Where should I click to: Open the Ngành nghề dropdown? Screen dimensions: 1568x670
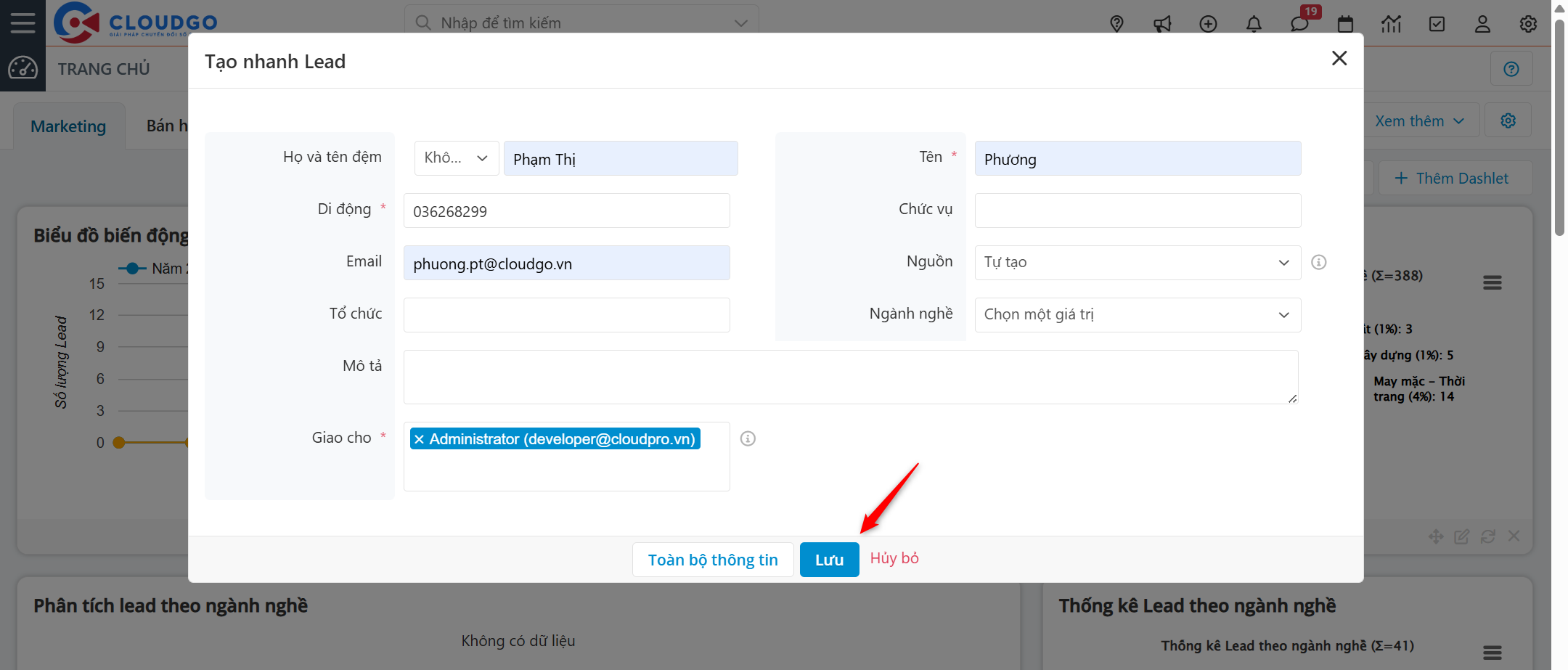pyautogui.click(x=1137, y=314)
